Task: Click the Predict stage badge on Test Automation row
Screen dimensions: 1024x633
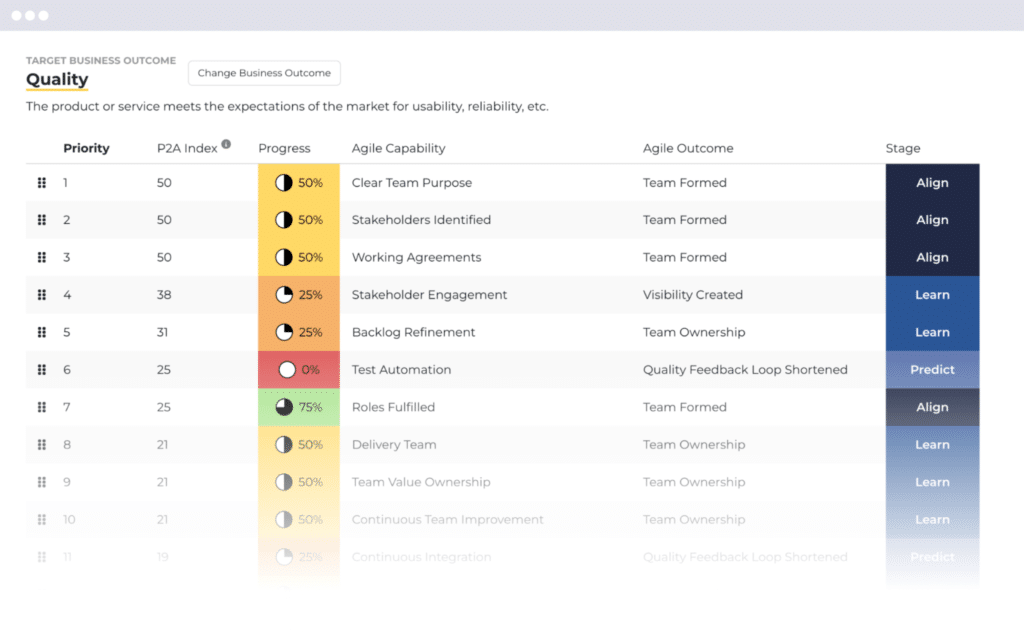Action: click(x=932, y=369)
